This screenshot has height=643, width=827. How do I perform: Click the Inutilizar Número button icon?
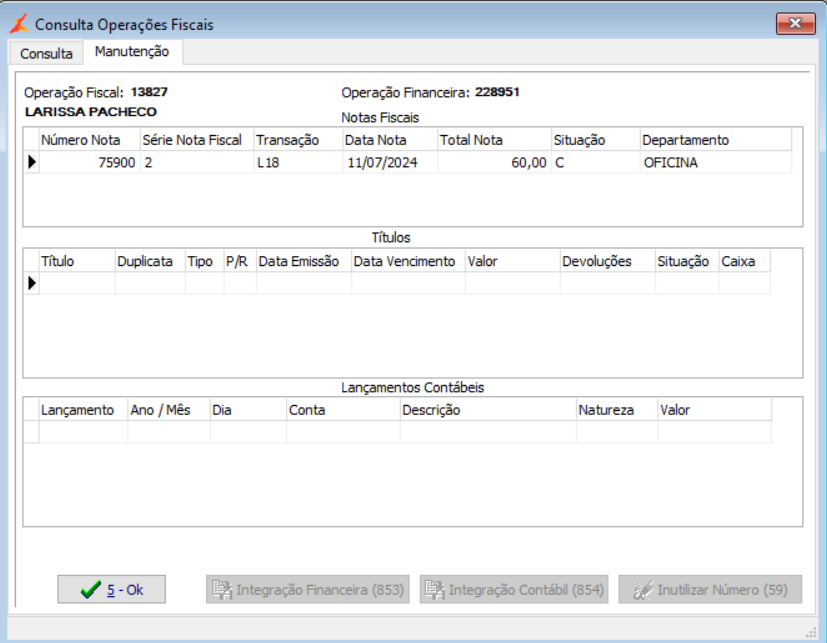point(643,590)
